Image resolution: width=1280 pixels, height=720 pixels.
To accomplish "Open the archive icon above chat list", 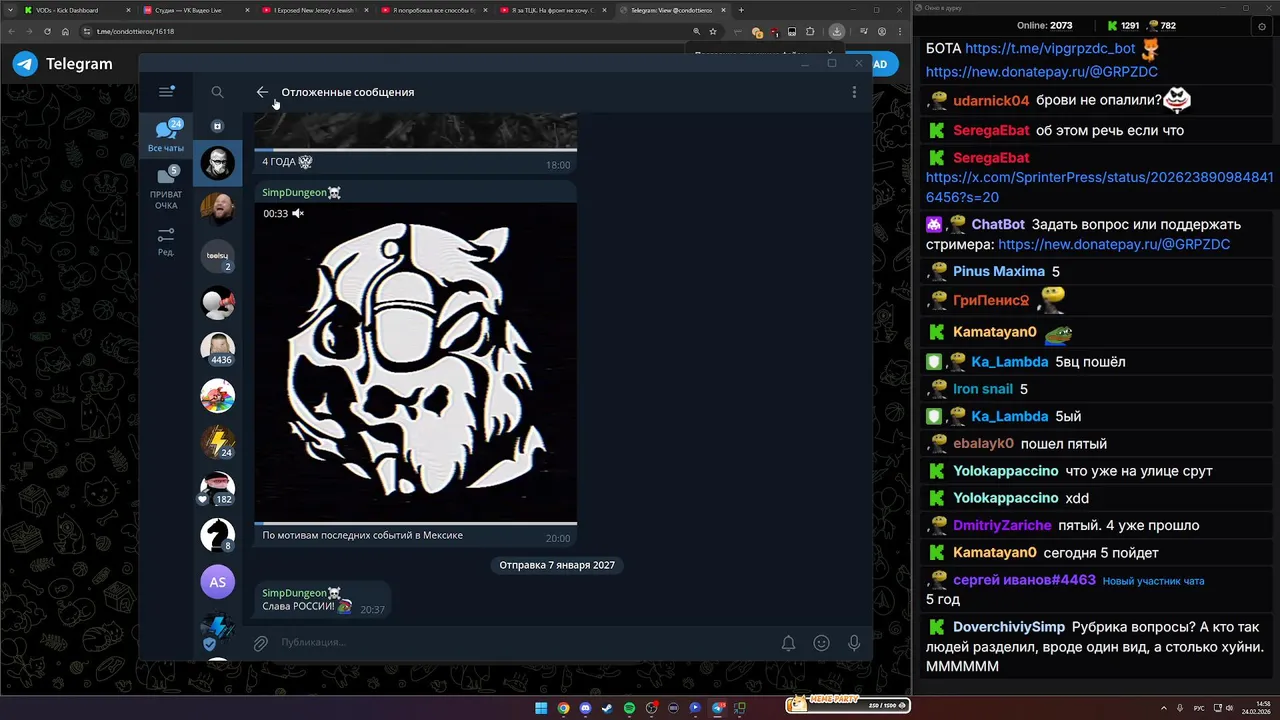I will pyautogui.click(x=218, y=126).
